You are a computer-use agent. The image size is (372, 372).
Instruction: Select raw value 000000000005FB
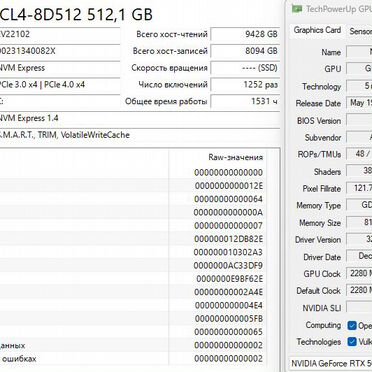click(229, 318)
